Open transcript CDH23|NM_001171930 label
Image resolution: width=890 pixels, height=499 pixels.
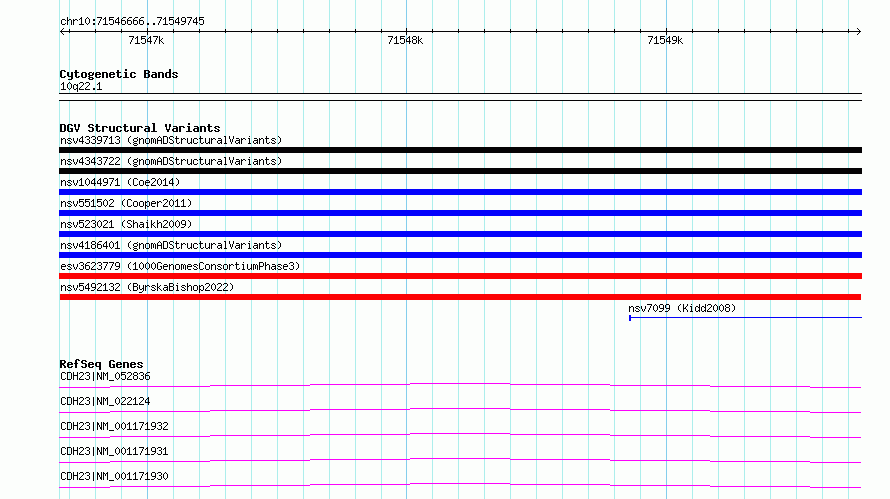point(114,476)
